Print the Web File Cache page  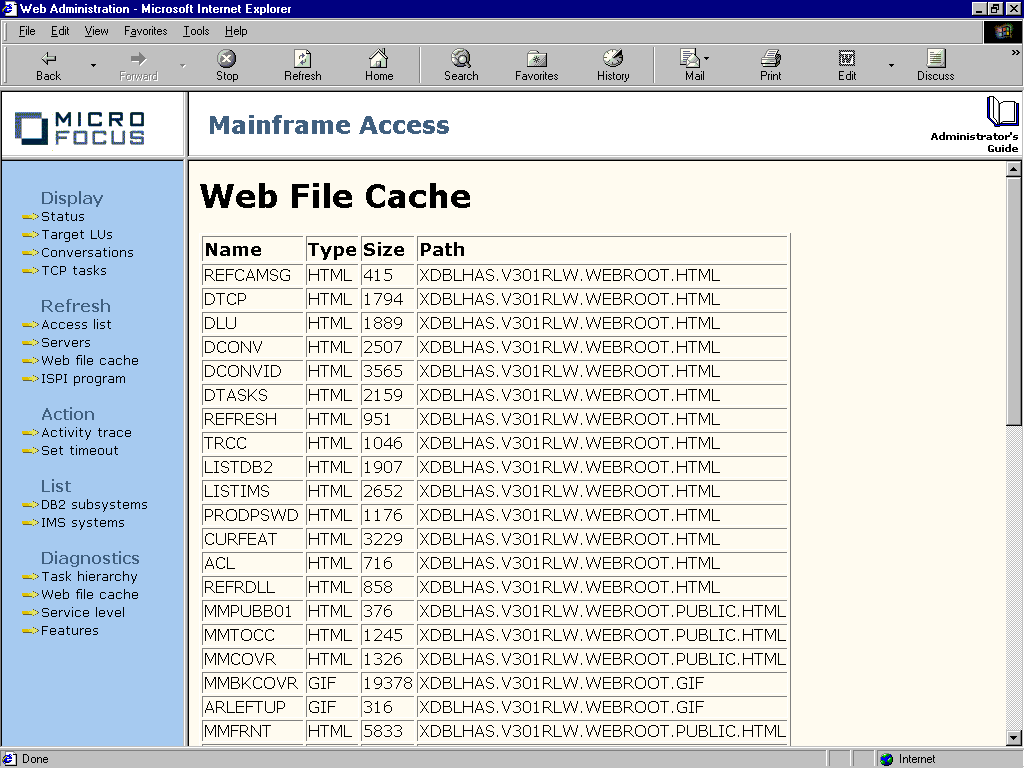[x=769, y=64]
